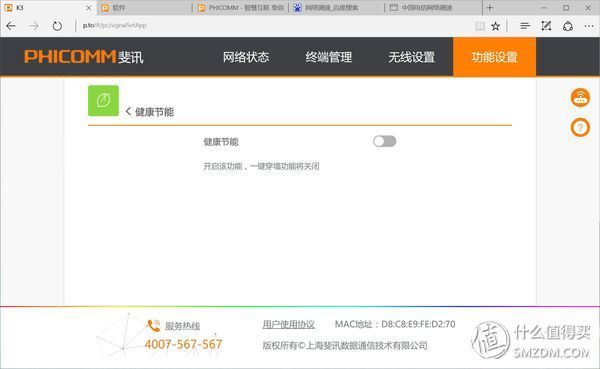Minimize the browser window
Screen dimensions: 600x369
pos(544,8)
